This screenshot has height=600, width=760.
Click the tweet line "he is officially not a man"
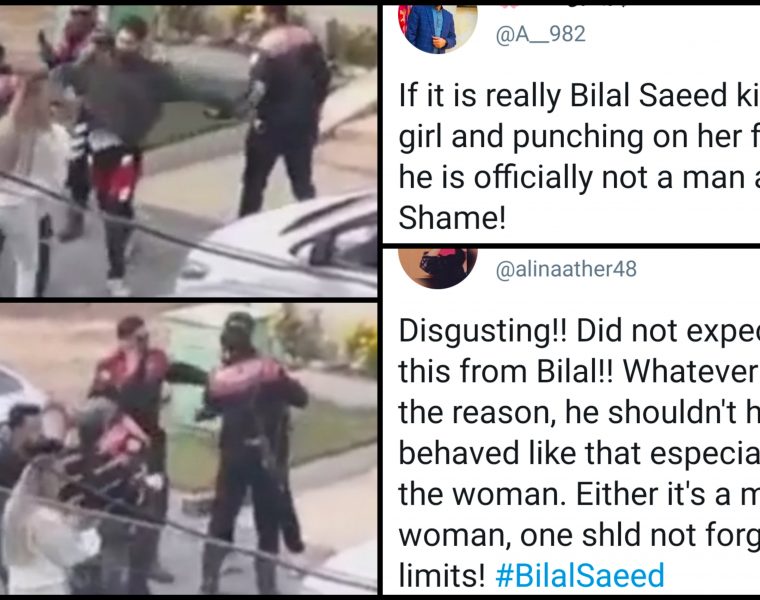(579, 178)
